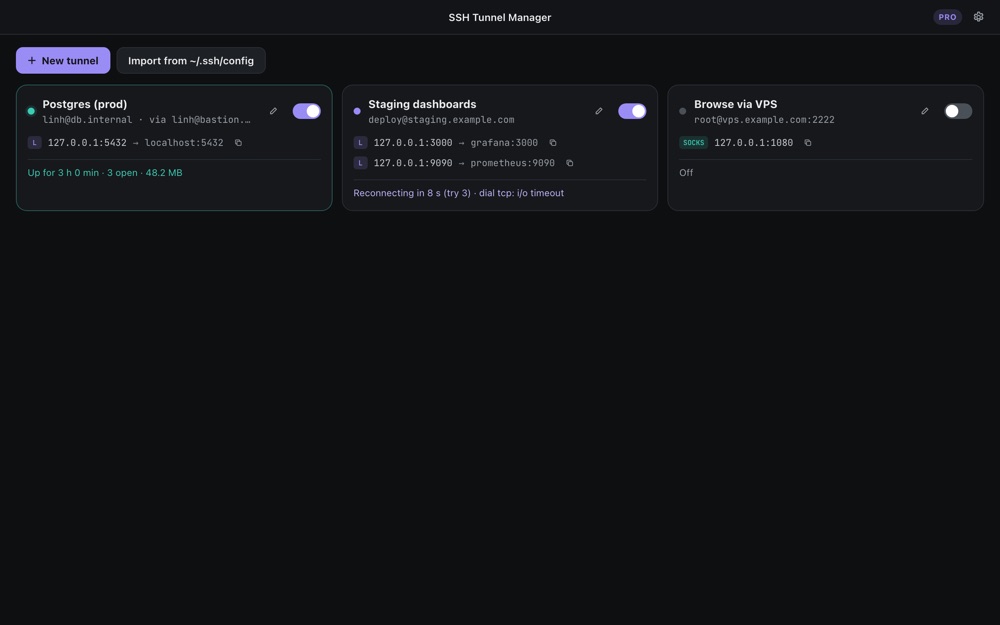The image size is (1000, 625).
Task: Edit the Staging dashboards tunnel
Action: pos(599,111)
